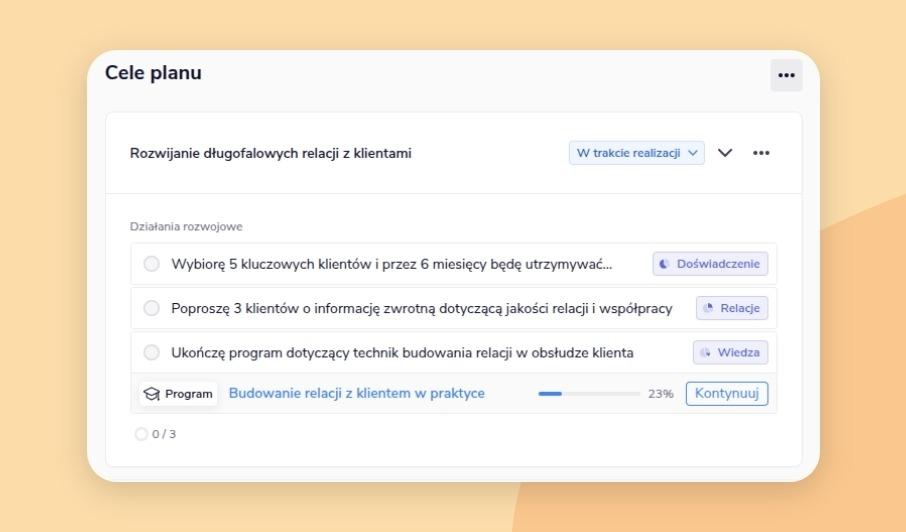Screen dimensions: 906x532
Task: Click the Działania rozwojowe section label
Action: [186, 226]
